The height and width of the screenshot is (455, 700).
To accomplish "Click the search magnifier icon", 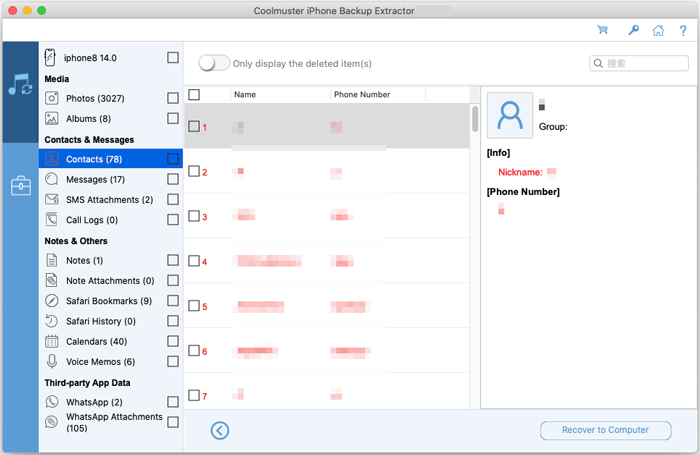I will 598,63.
